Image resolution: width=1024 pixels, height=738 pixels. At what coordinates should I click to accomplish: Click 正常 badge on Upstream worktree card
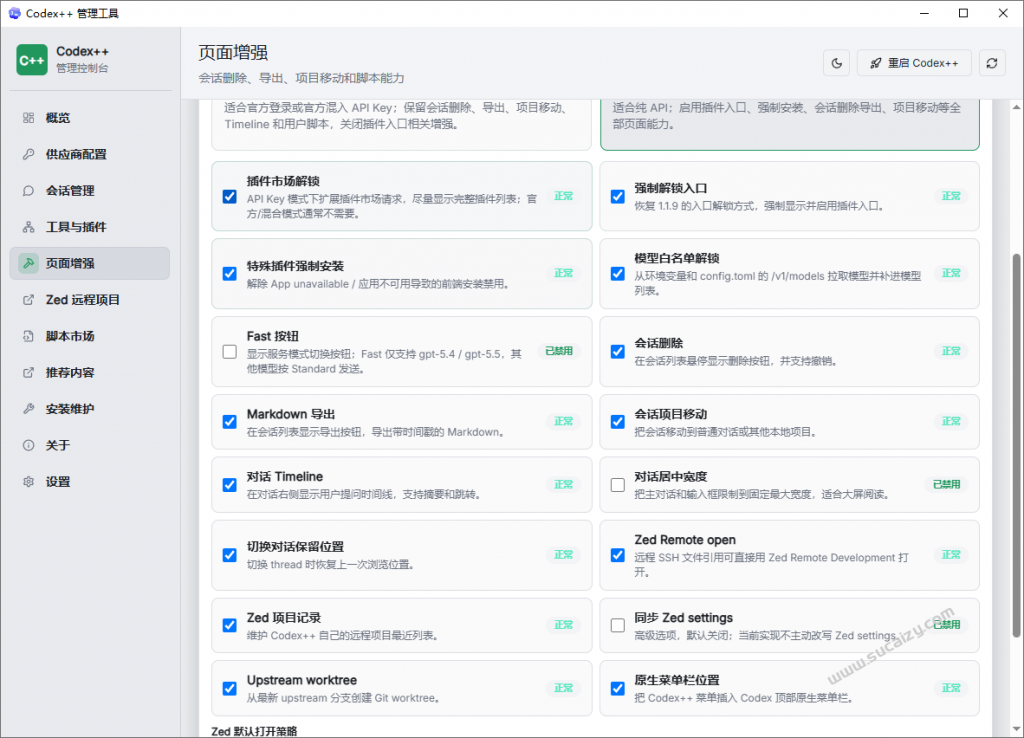pyautogui.click(x=564, y=688)
